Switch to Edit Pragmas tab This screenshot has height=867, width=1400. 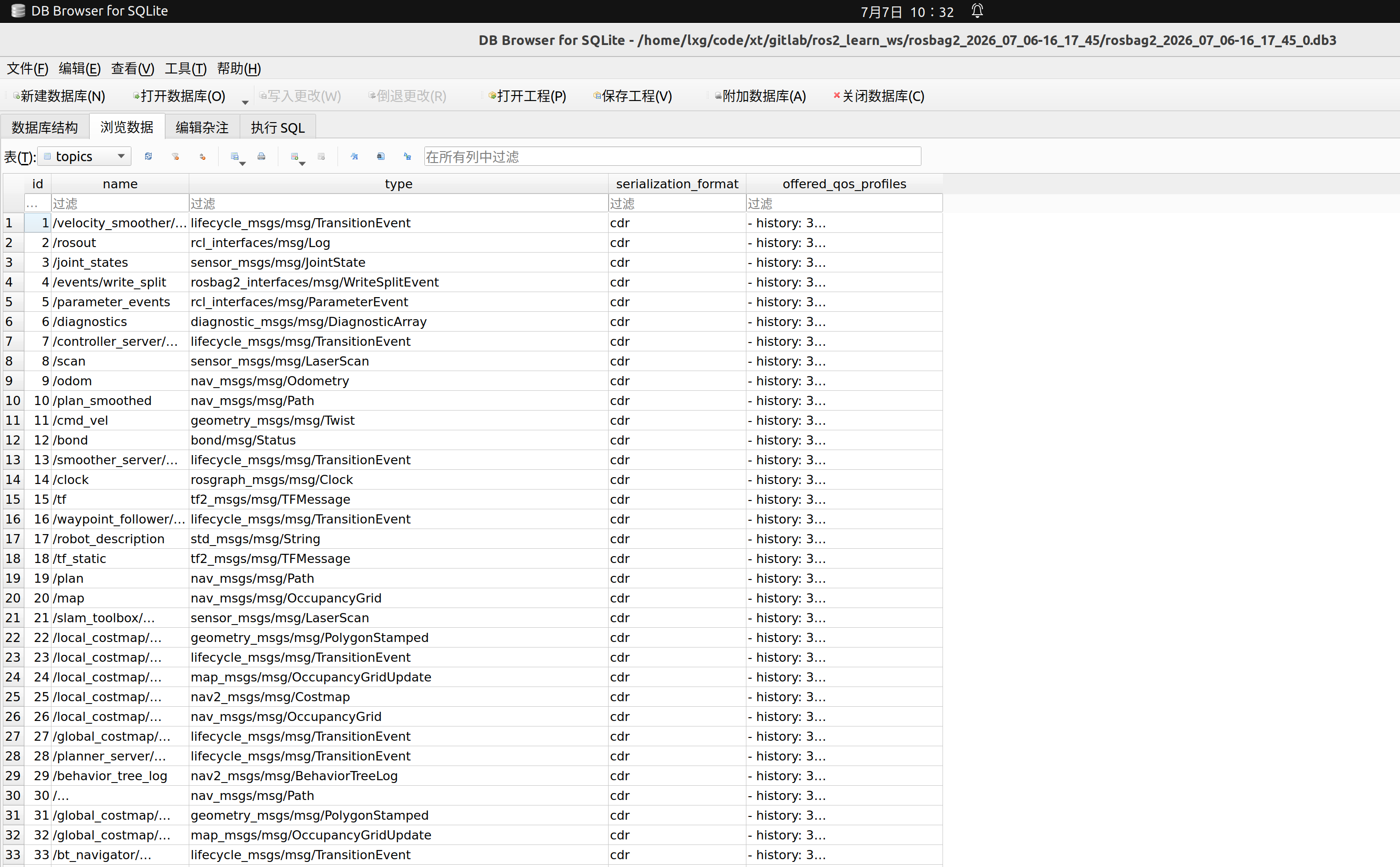click(x=202, y=127)
